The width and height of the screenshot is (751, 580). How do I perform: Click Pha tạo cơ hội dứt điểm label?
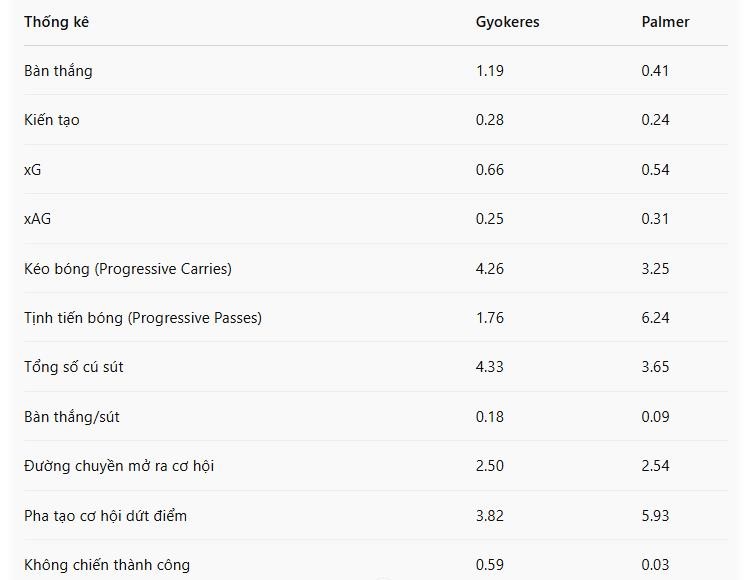click(x=105, y=516)
